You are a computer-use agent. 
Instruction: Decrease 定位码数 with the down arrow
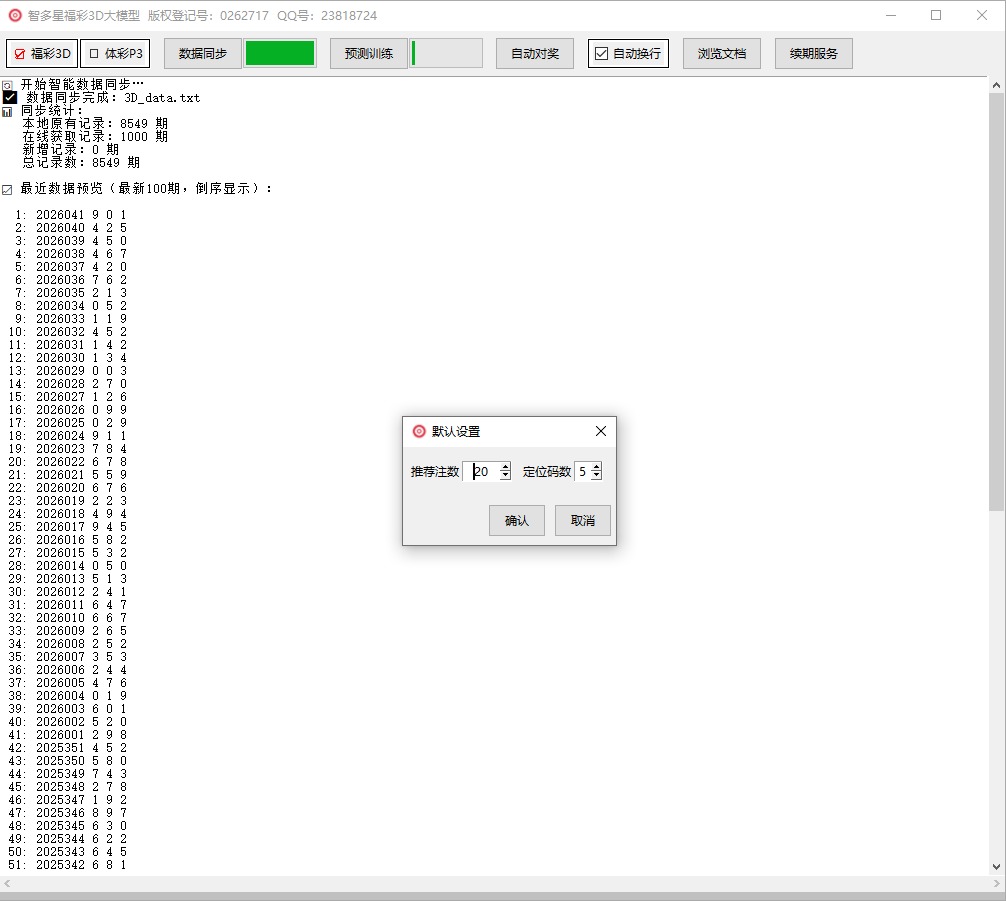pyautogui.click(x=596, y=476)
